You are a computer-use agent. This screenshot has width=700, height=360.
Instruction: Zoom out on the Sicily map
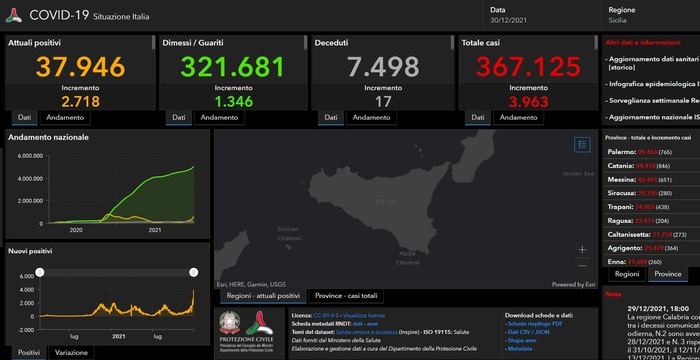pos(582,266)
